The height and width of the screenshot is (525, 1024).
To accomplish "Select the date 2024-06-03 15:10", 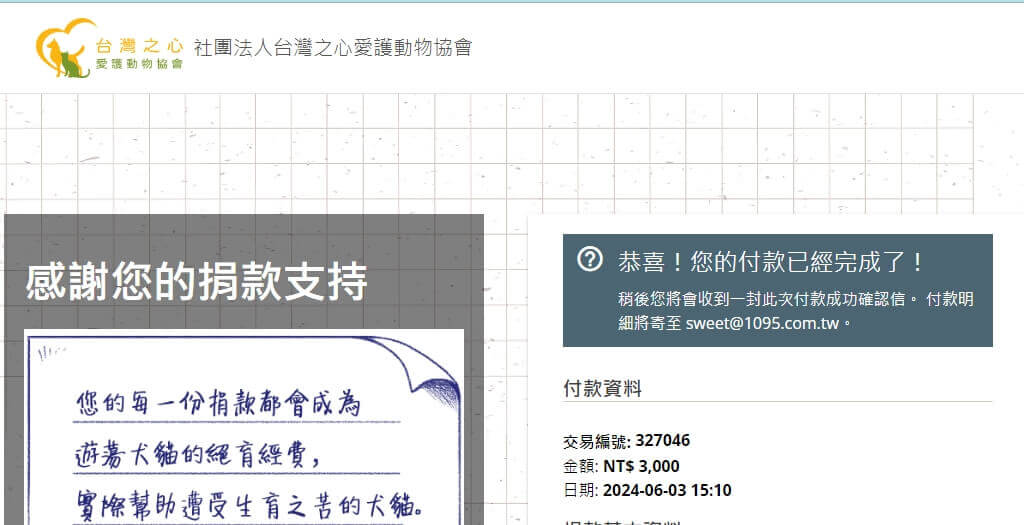I will click(x=666, y=490).
